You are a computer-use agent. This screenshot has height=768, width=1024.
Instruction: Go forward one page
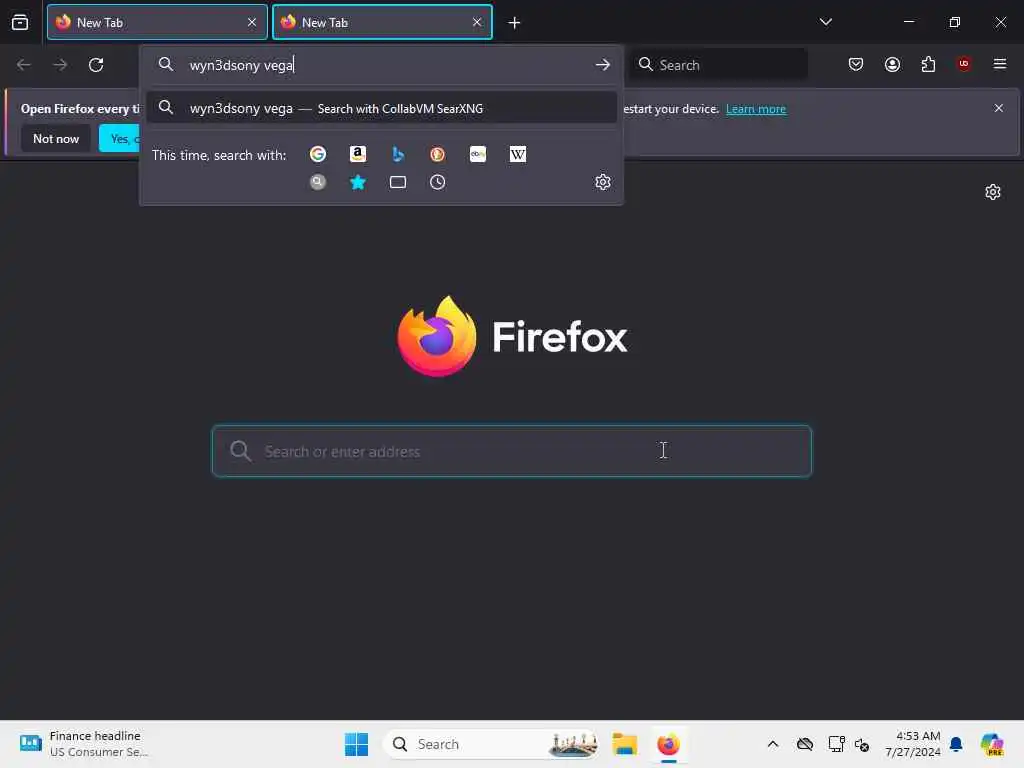pyautogui.click(x=60, y=65)
